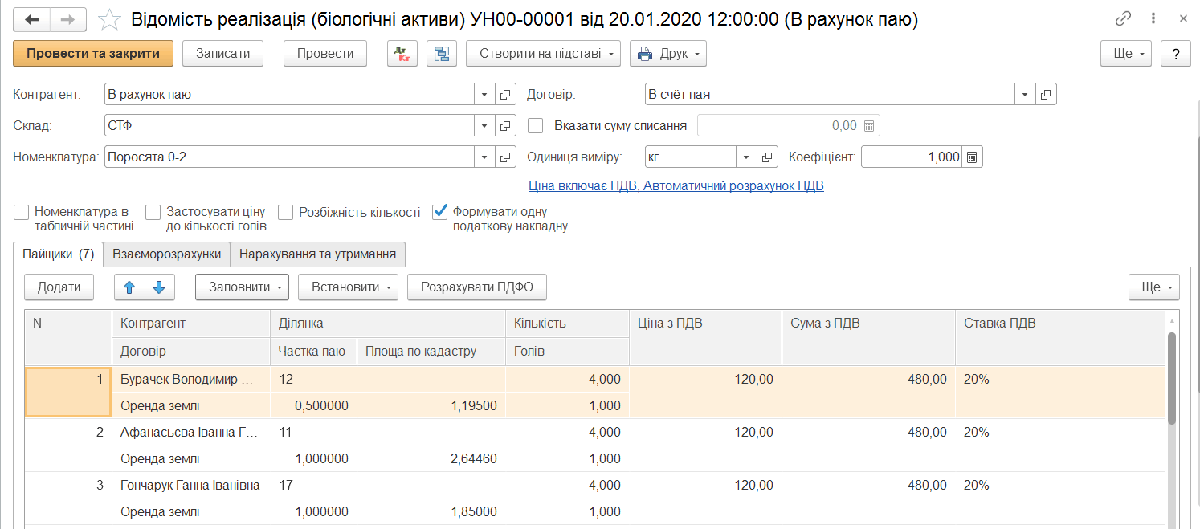Switch to Взаєморозрахунки tab
Image resolution: width=1200 pixels, height=529 pixels.
point(167,254)
